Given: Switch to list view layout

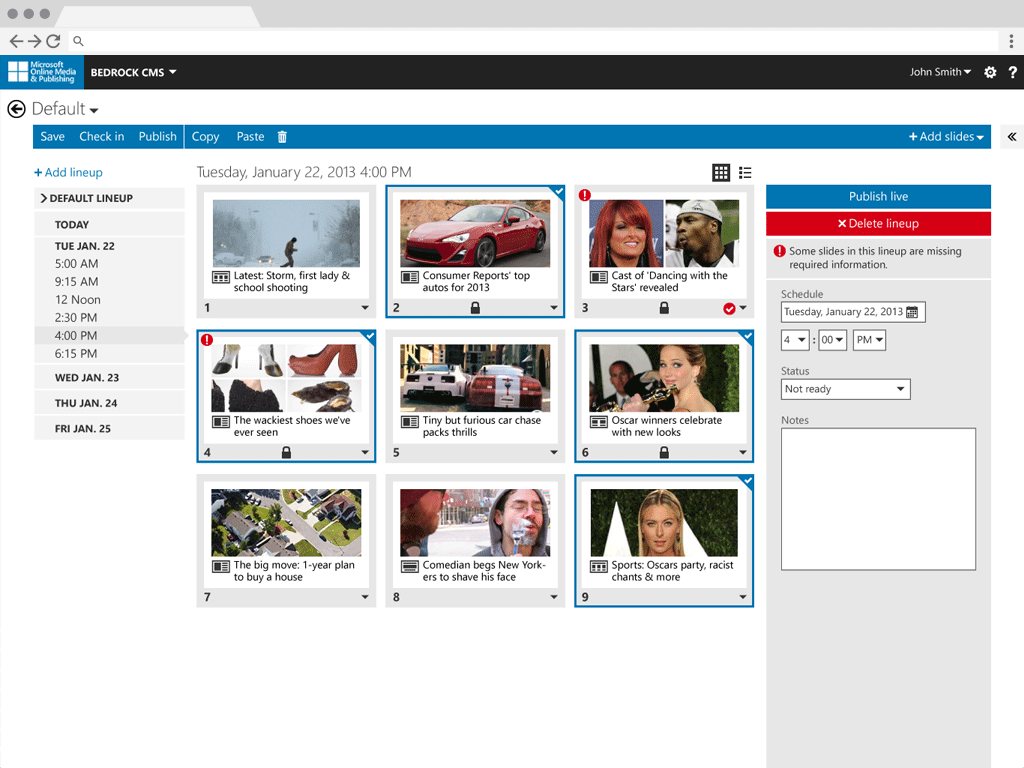Looking at the screenshot, I should click(x=745, y=173).
